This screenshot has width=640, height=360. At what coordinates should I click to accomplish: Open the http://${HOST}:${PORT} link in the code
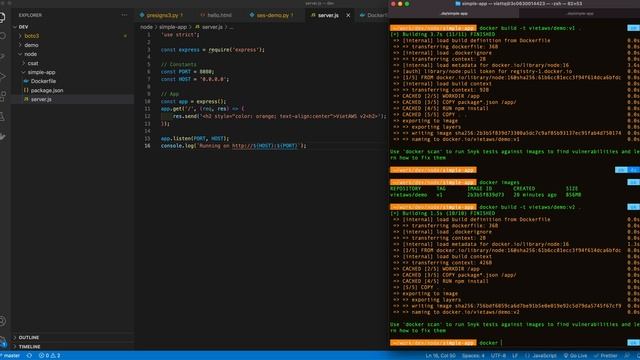click(x=265, y=146)
